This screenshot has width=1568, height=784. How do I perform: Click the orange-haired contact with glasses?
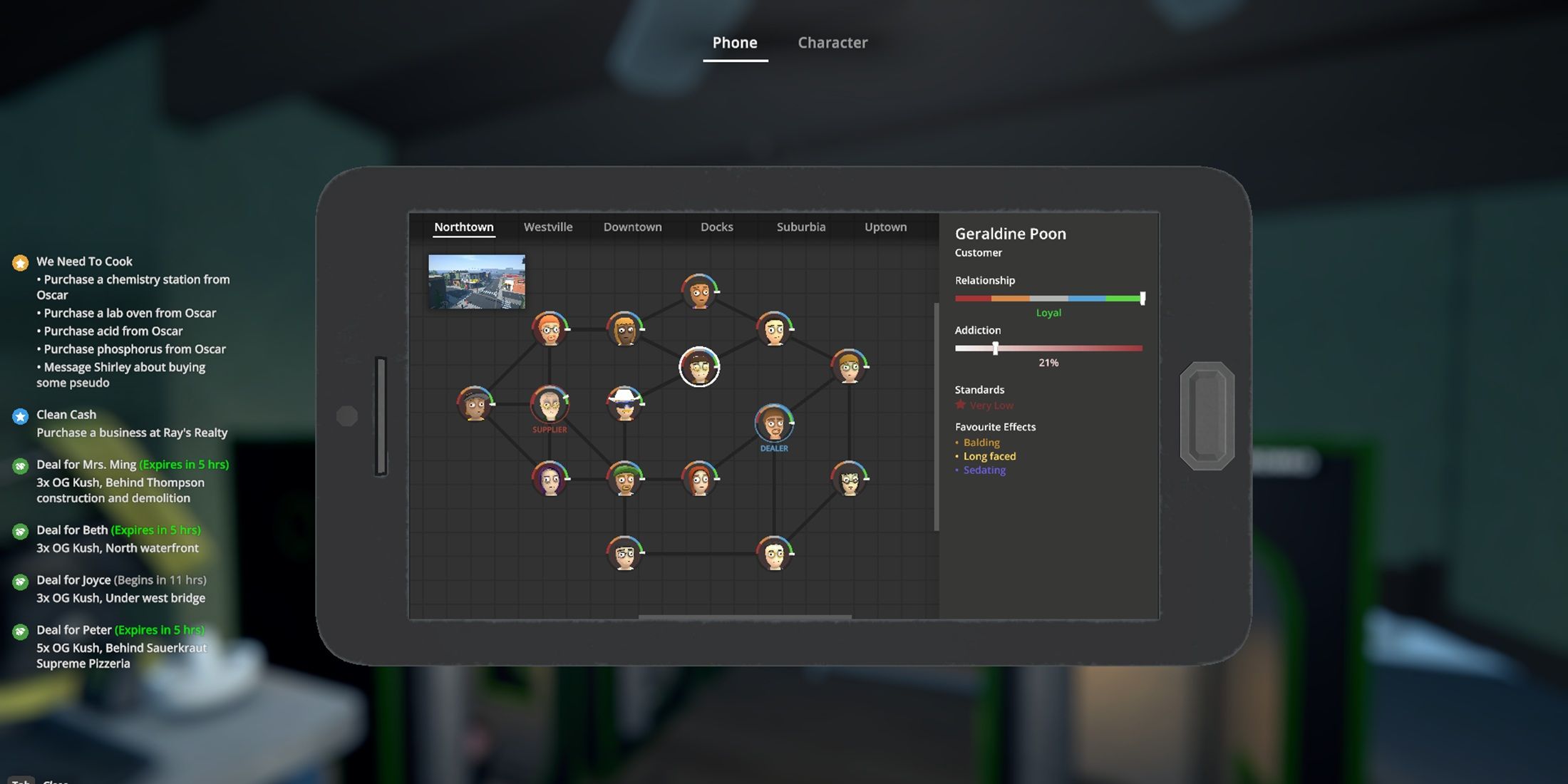coord(550,329)
